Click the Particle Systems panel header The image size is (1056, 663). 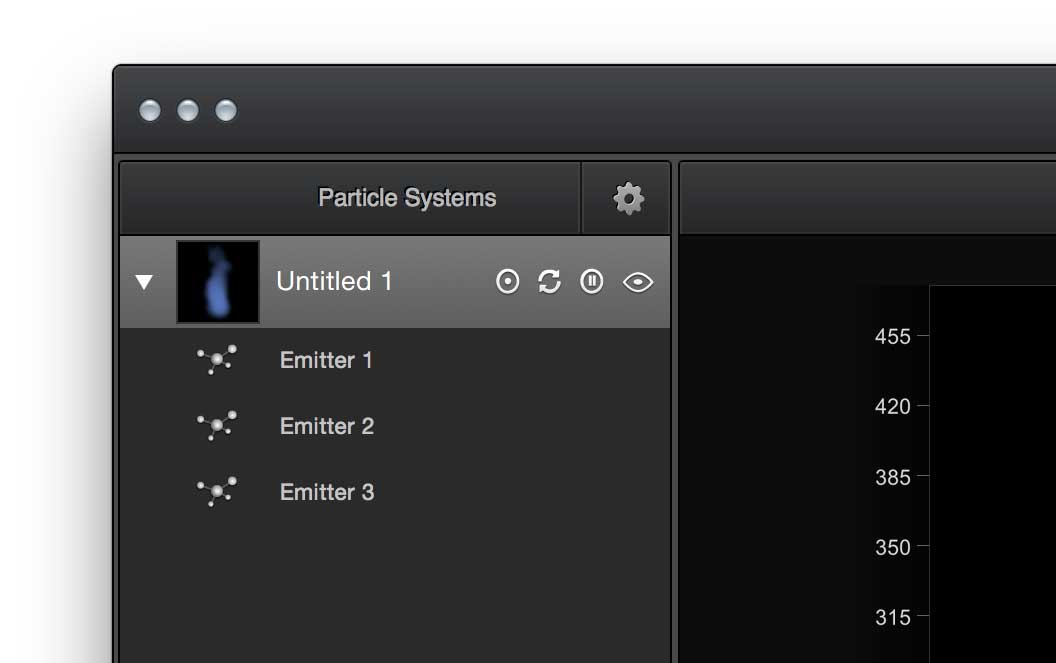click(407, 197)
